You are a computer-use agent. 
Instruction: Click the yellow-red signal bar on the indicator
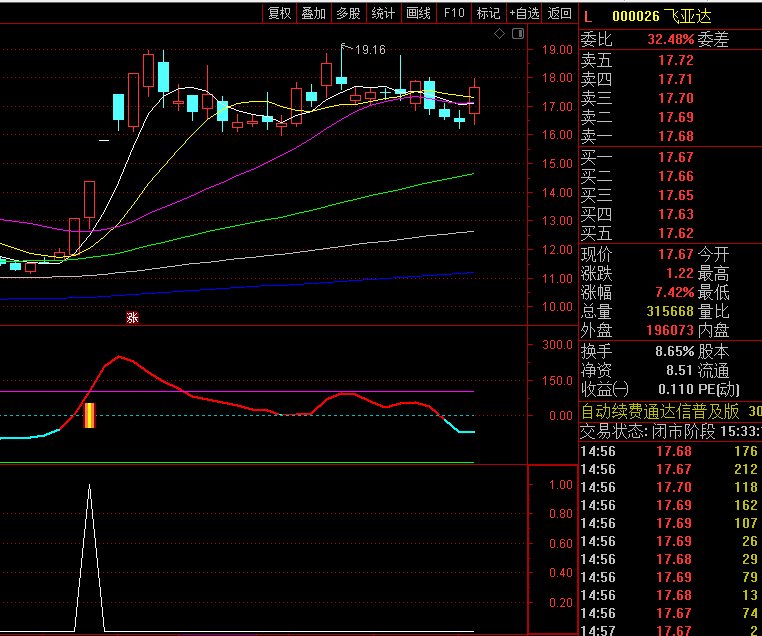(x=89, y=415)
